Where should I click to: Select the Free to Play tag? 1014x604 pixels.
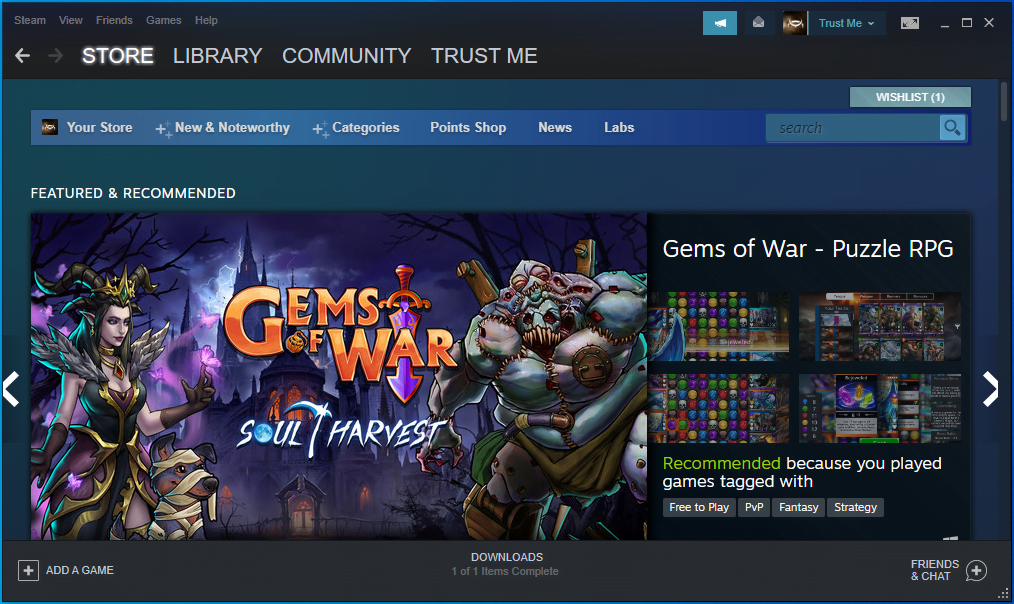tap(699, 508)
